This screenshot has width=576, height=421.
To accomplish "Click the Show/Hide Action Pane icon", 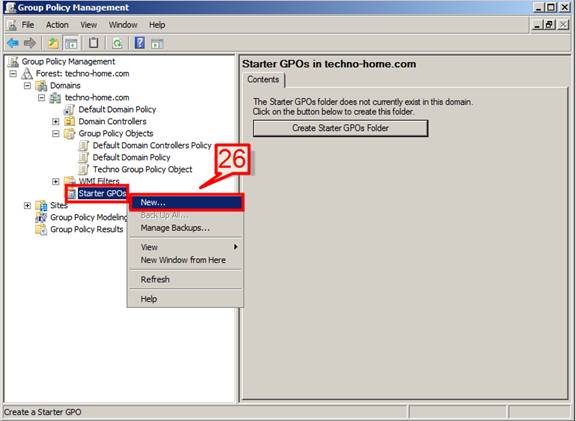I will tap(157, 44).
